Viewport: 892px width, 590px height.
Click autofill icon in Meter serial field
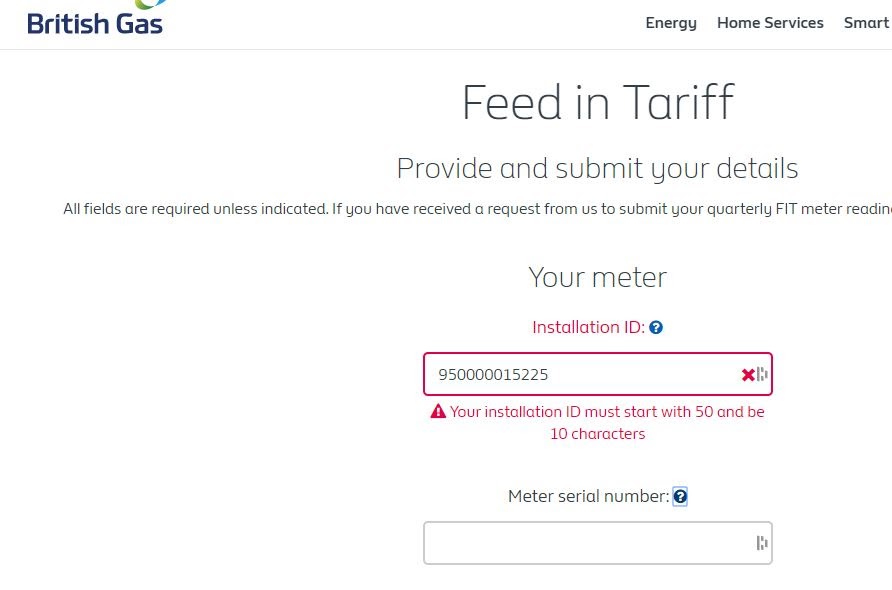pyautogui.click(x=762, y=543)
